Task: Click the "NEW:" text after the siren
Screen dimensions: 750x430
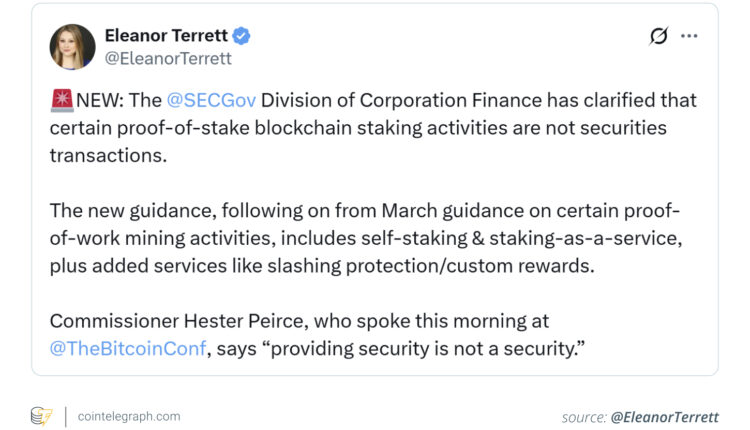Action: tap(96, 101)
